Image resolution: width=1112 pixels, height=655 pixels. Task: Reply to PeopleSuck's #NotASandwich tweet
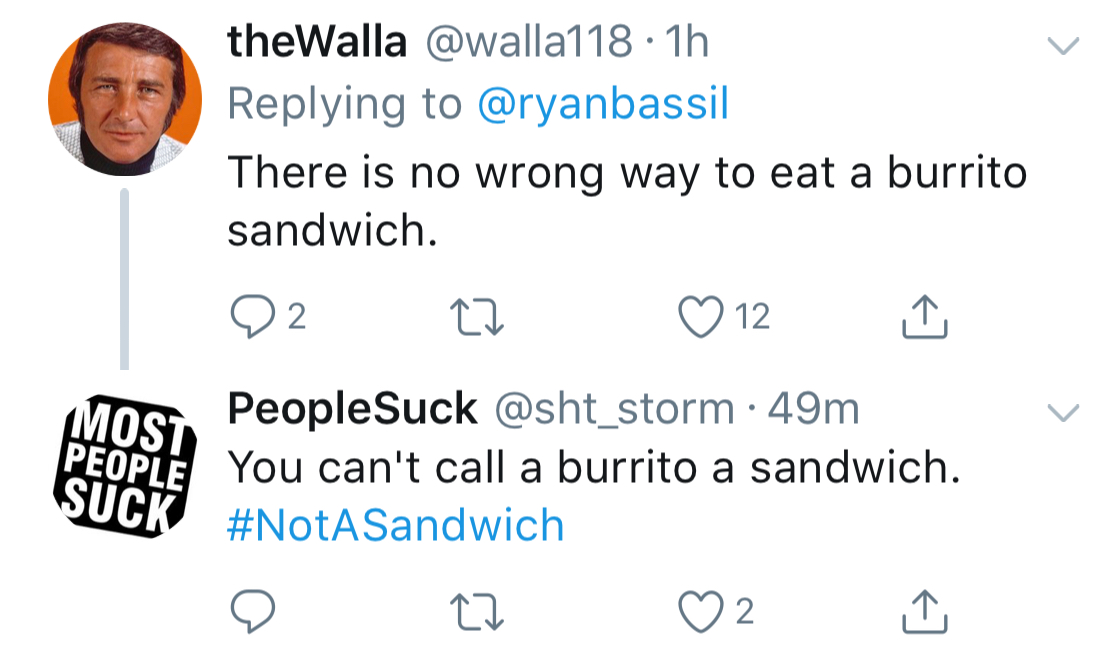tap(247, 611)
